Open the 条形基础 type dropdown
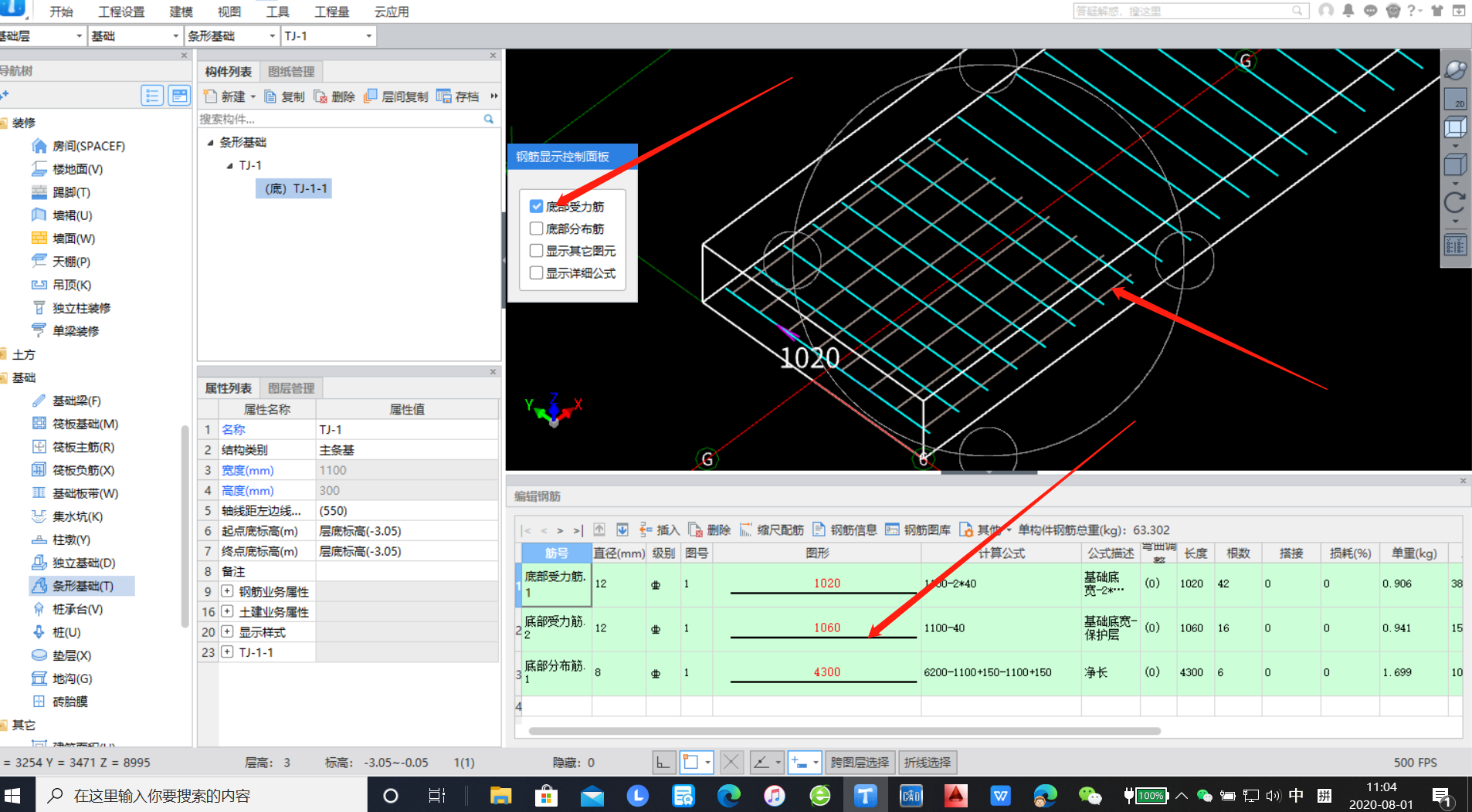The width and height of the screenshot is (1472, 812). click(x=232, y=36)
